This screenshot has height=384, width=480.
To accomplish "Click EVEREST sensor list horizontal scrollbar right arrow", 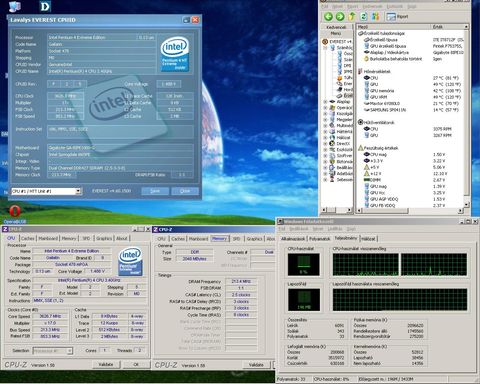I will pos(460,210).
